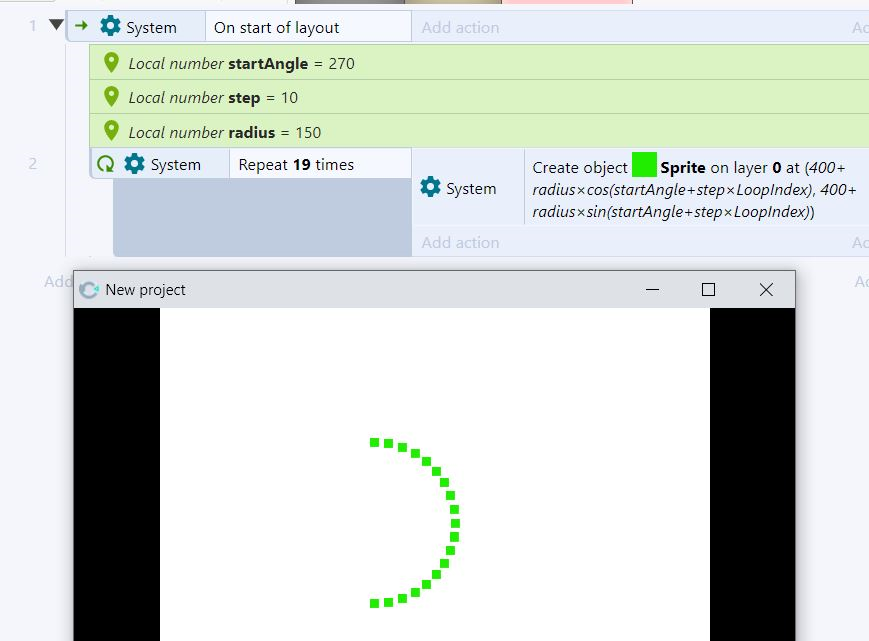Click the System gear icon in event 1
This screenshot has height=641, width=869.
tap(110, 27)
